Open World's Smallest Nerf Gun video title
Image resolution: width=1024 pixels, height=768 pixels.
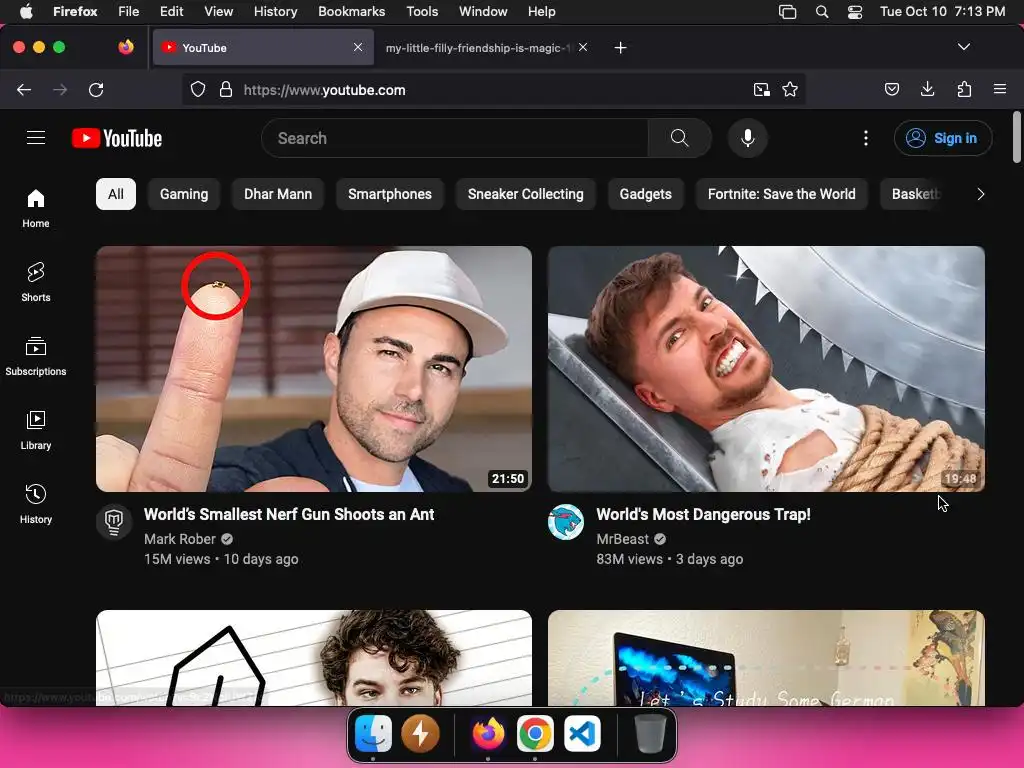pyautogui.click(x=289, y=515)
